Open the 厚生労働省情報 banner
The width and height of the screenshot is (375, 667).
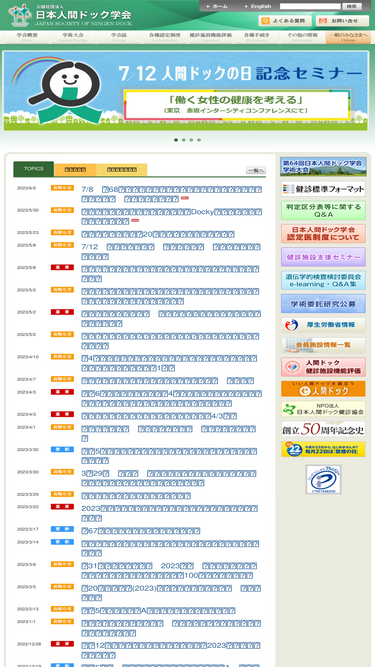tap(323, 325)
